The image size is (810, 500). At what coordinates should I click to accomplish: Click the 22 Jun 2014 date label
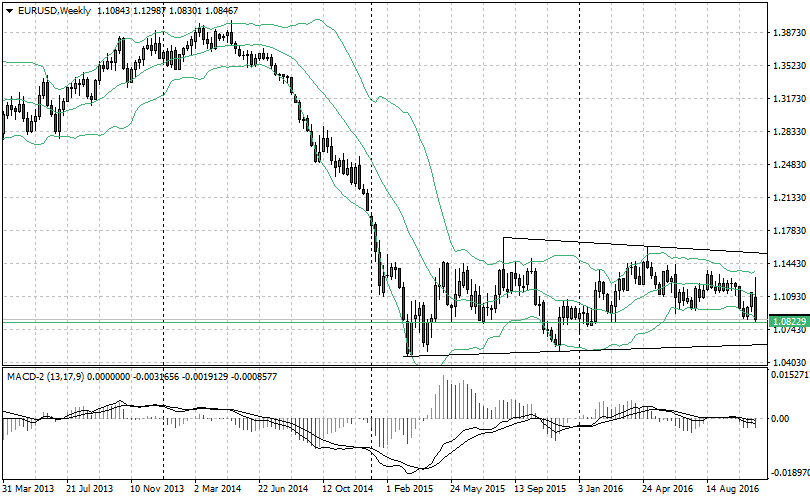click(283, 489)
